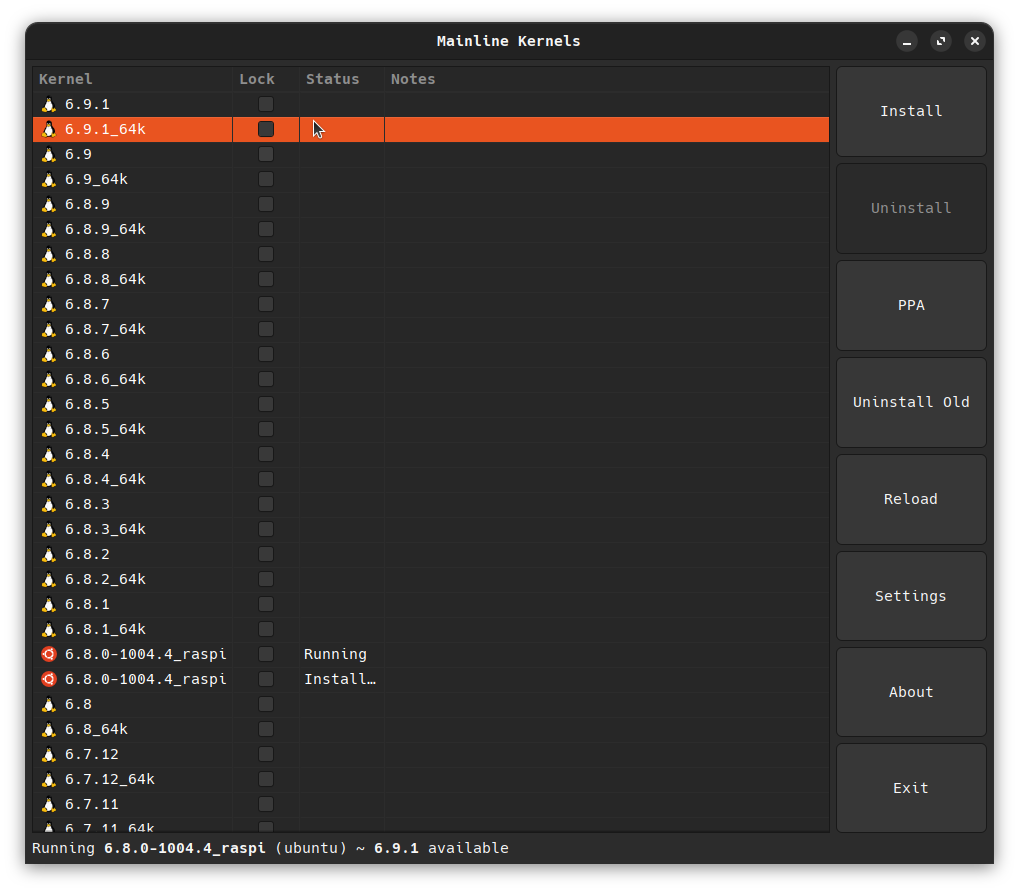Click the Install button
Viewport: 1019px width, 892px height.
(x=911, y=111)
